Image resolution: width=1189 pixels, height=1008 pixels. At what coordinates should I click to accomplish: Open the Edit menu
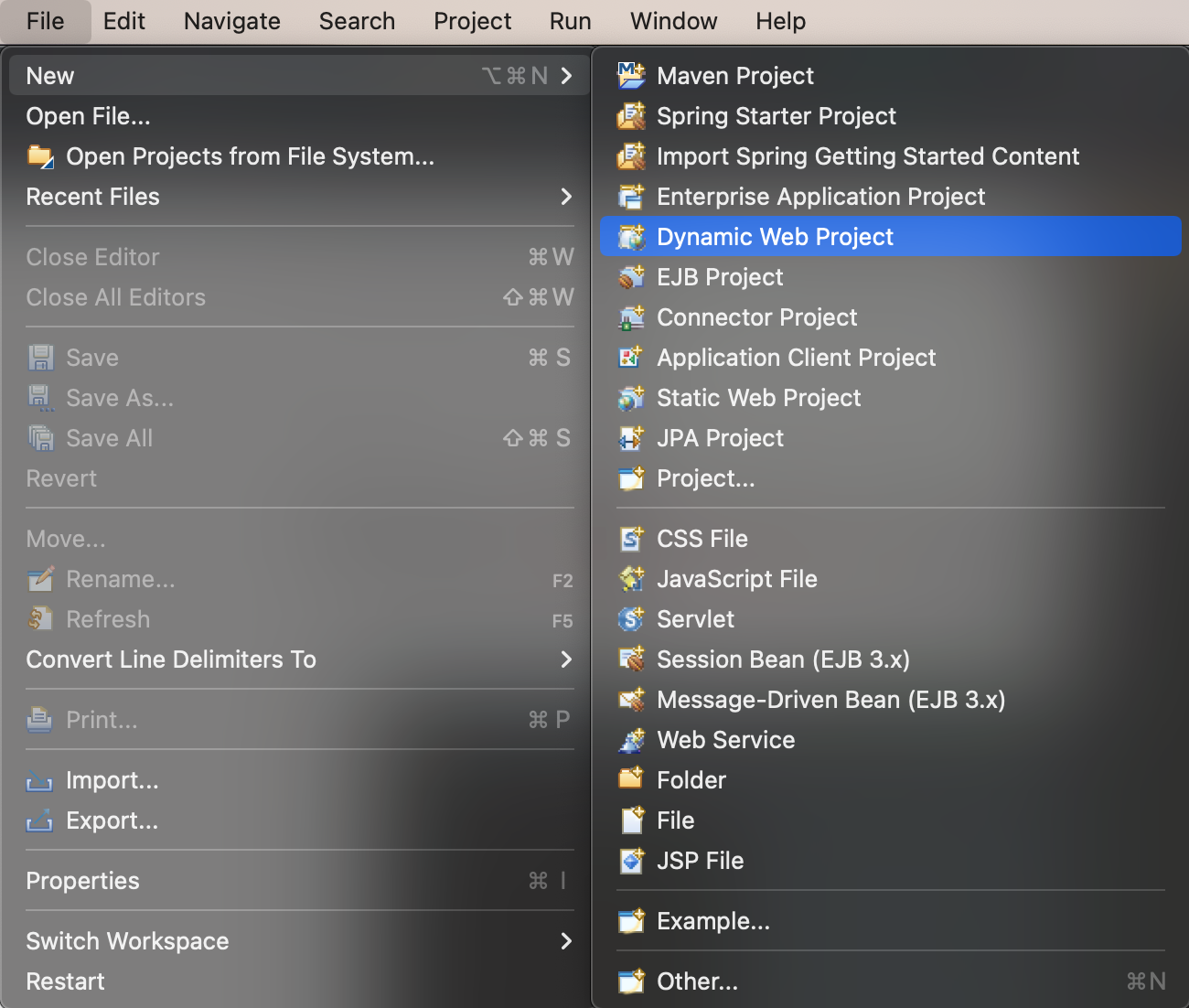click(124, 21)
